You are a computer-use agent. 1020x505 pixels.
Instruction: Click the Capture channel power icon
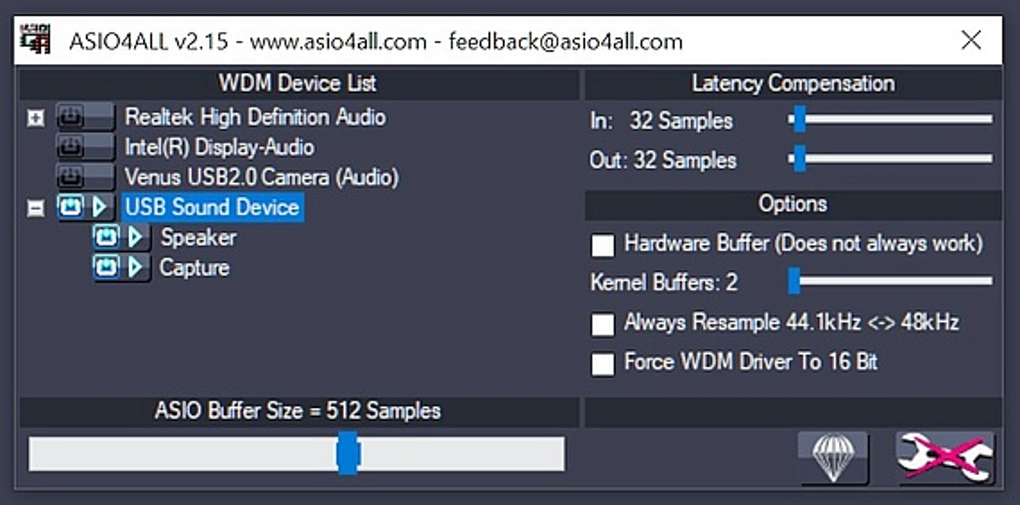click(106, 267)
